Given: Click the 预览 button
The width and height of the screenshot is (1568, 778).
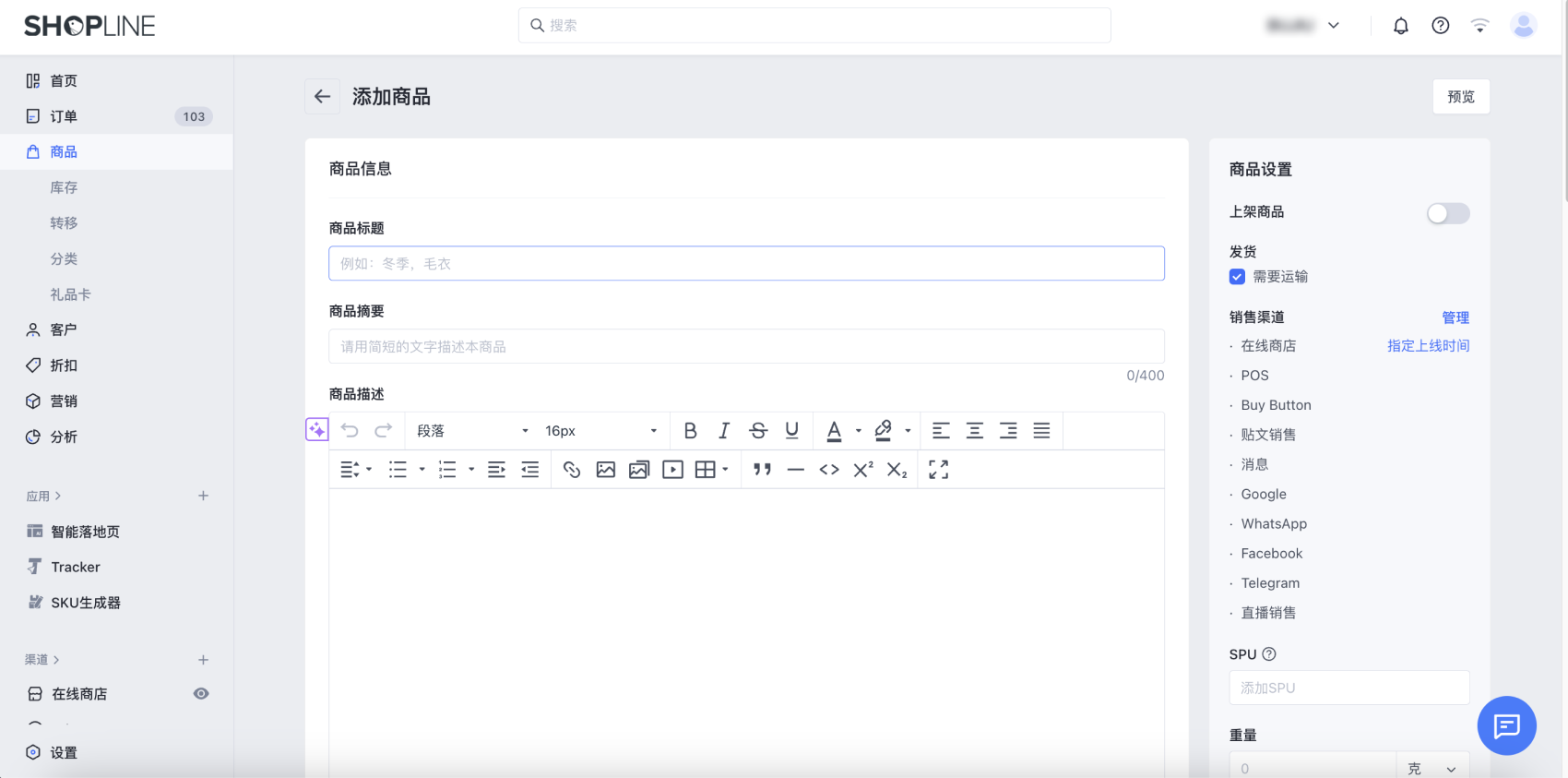Looking at the screenshot, I should [x=1461, y=96].
